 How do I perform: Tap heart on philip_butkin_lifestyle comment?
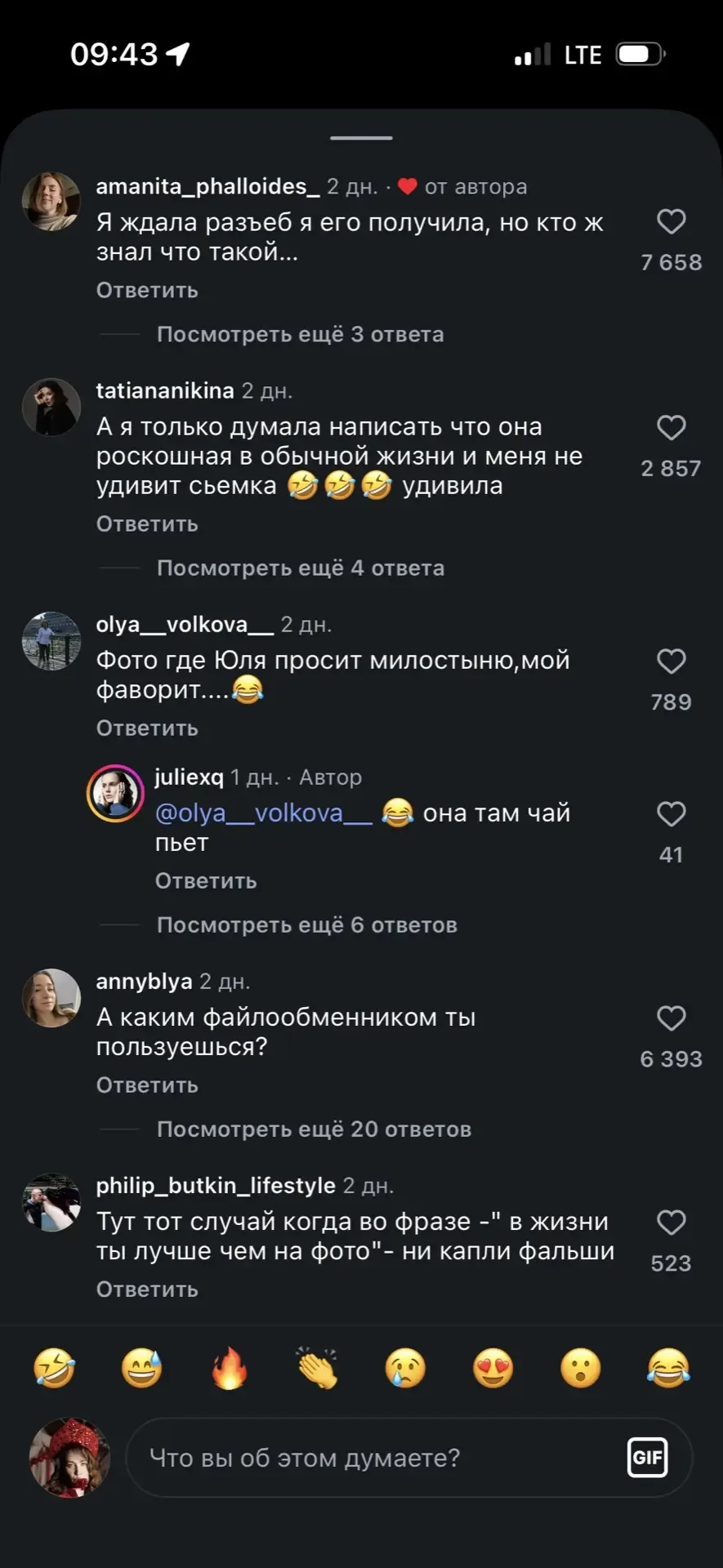pos(671,1223)
